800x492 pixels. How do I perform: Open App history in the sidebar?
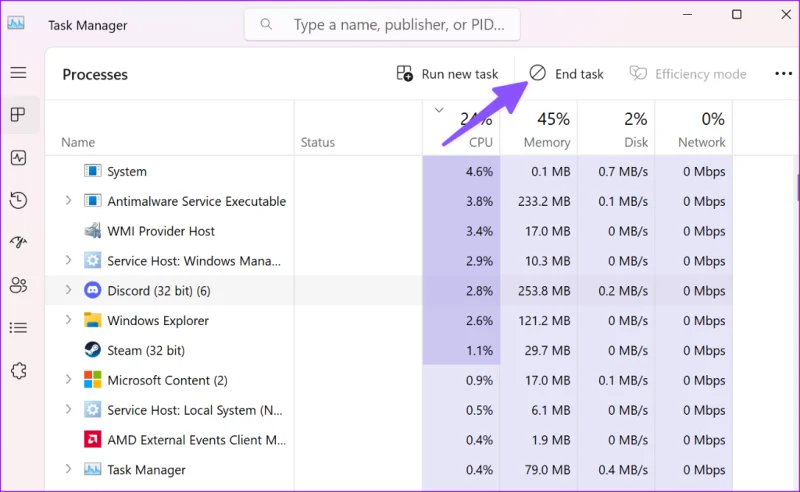click(x=18, y=200)
